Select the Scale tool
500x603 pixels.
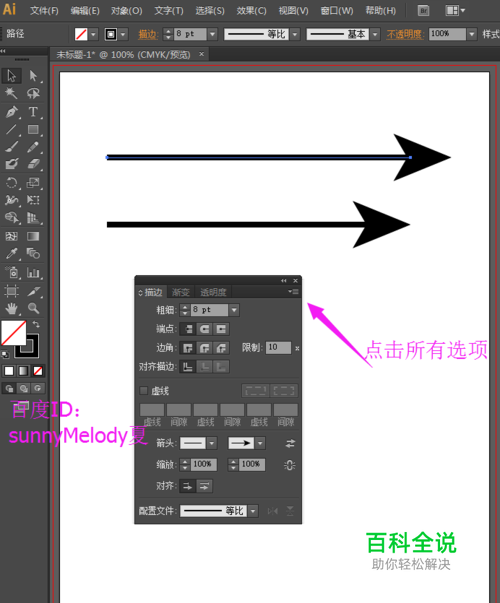click(33, 183)
